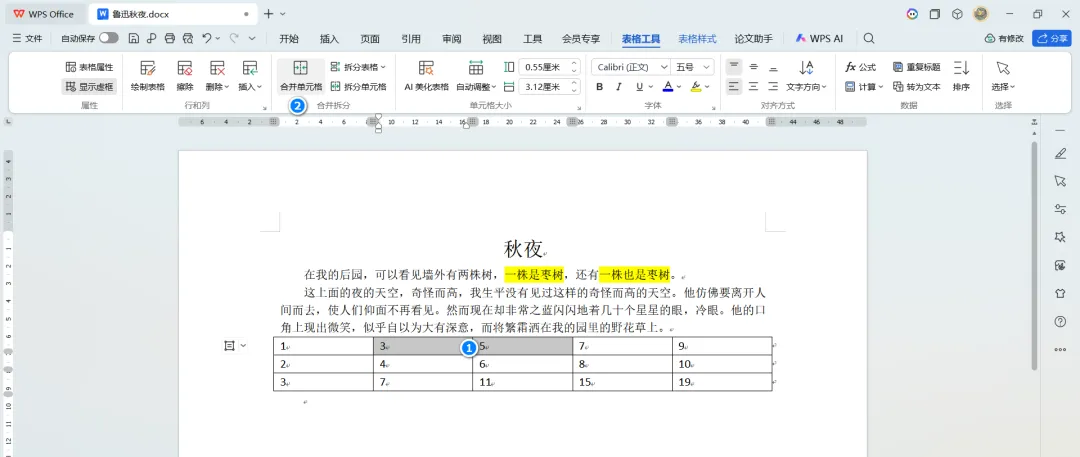Click the Merge Cells (合并单元格) button

300,76
